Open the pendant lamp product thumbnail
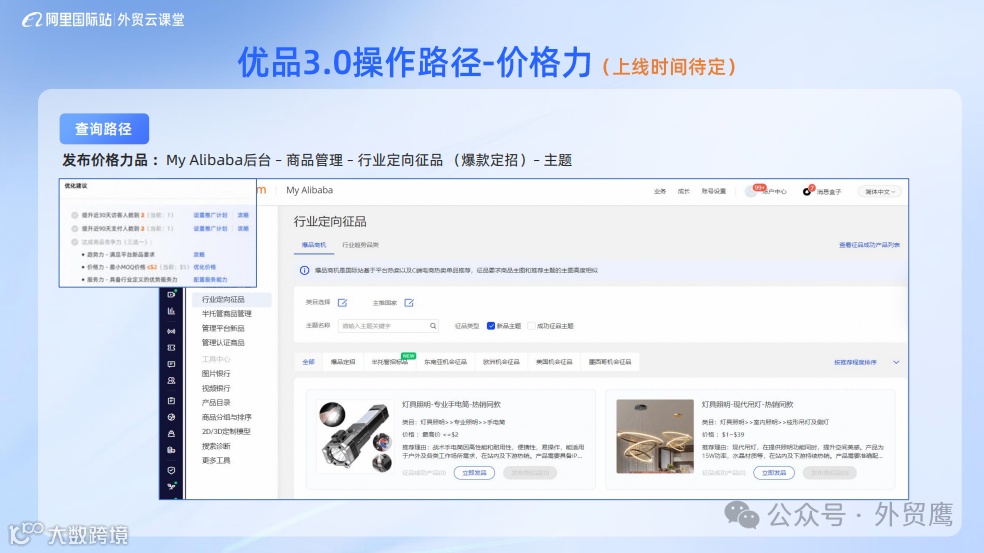The height and width of the screenshot is (553, 984). [x=655, y=437]
